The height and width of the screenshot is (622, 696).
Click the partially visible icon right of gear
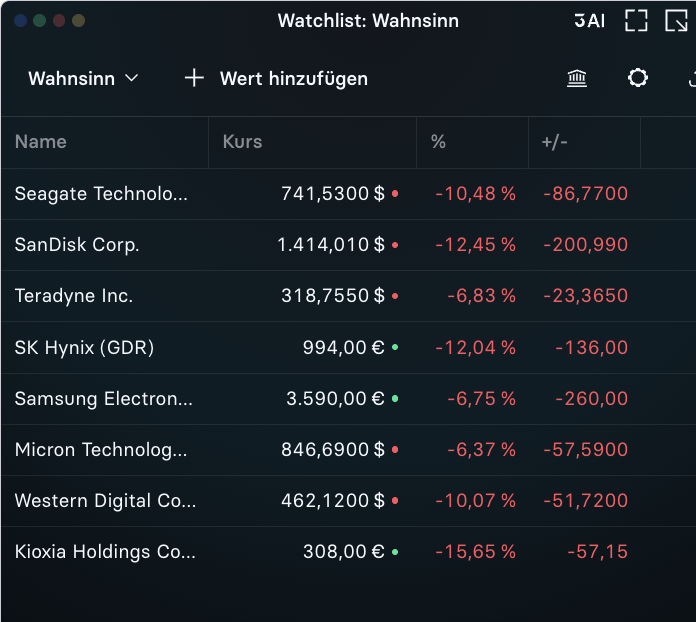point(692,79)
